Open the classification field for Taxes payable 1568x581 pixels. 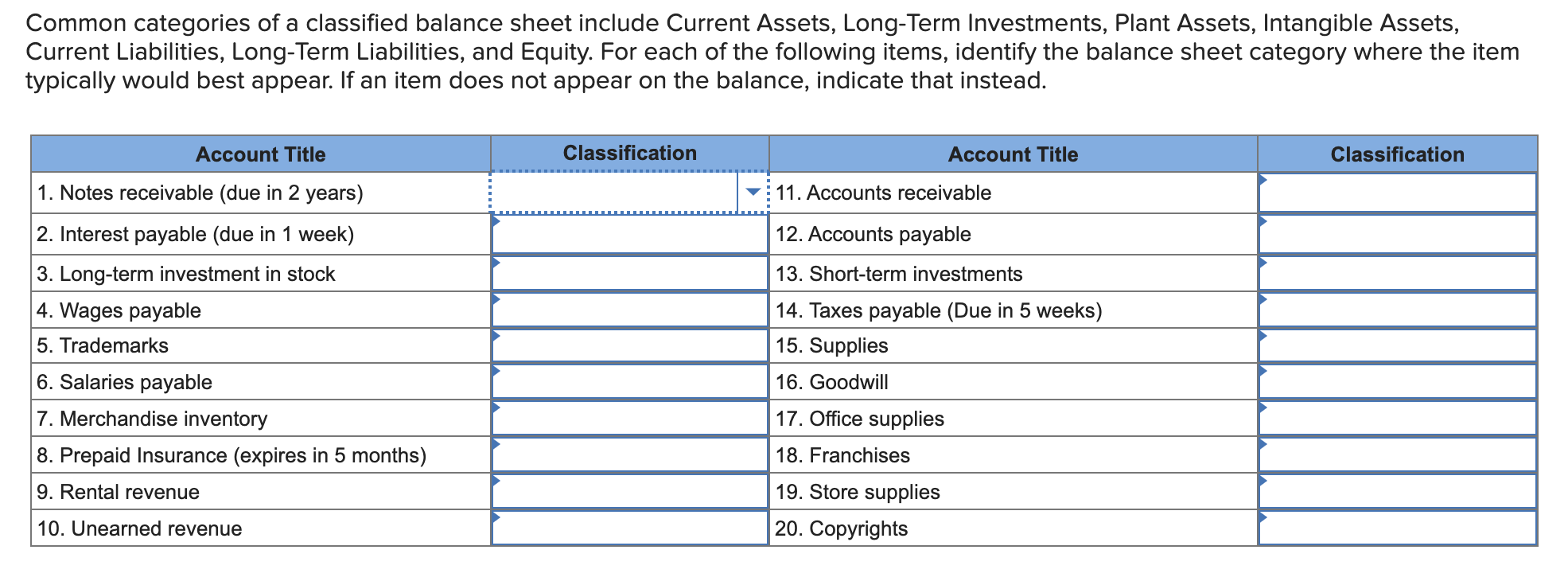[x=1396, y=309]
